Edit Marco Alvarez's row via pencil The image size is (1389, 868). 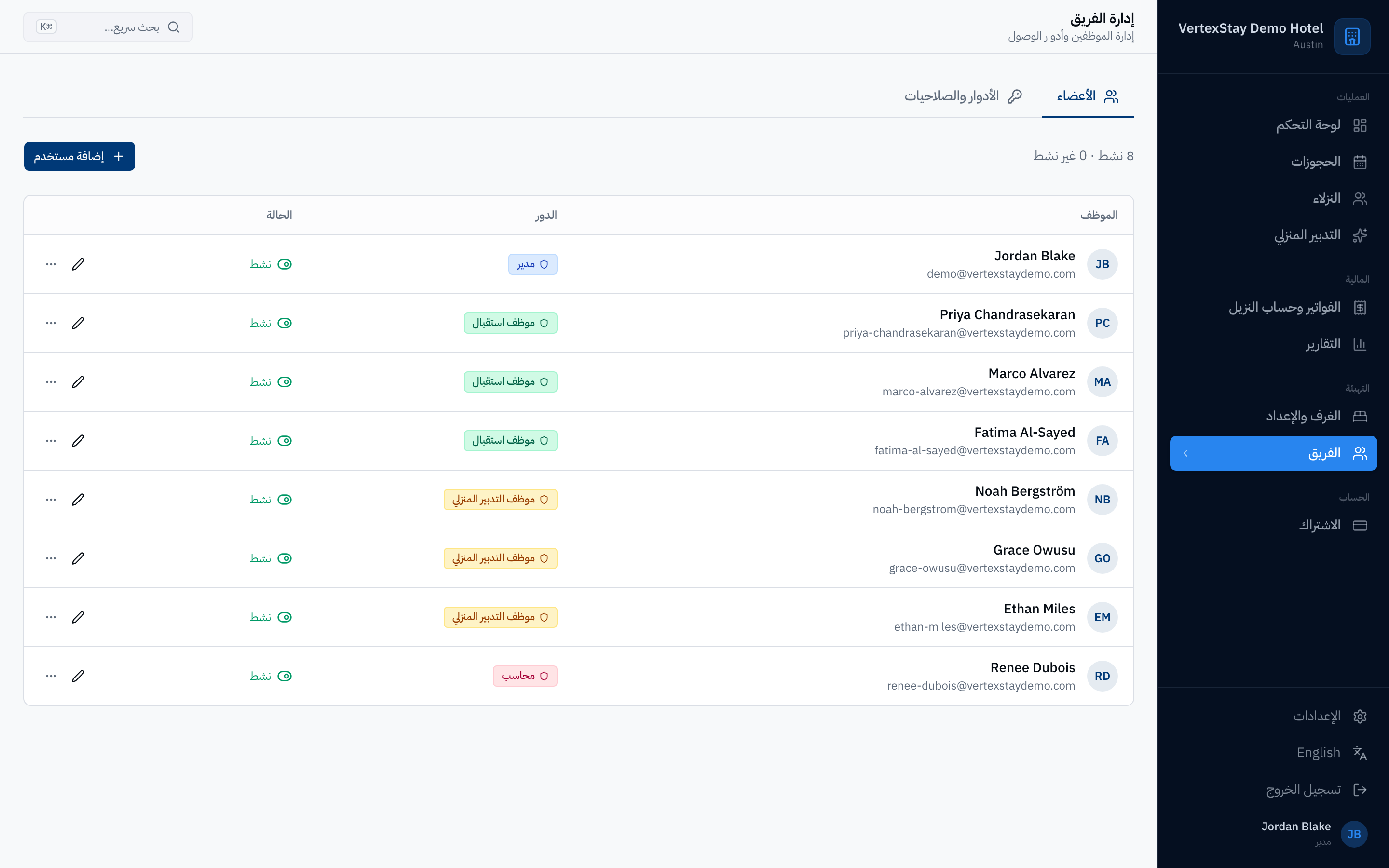(x=78, y=382)
